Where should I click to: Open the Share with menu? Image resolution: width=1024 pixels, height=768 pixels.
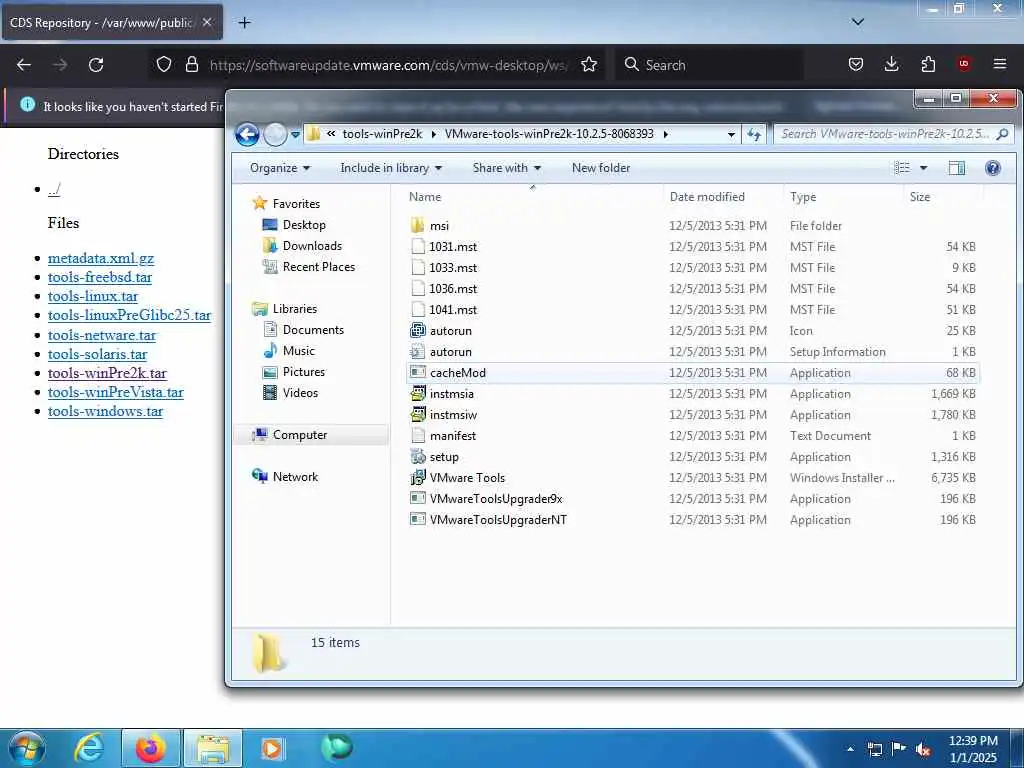click(x=506, y=168)
